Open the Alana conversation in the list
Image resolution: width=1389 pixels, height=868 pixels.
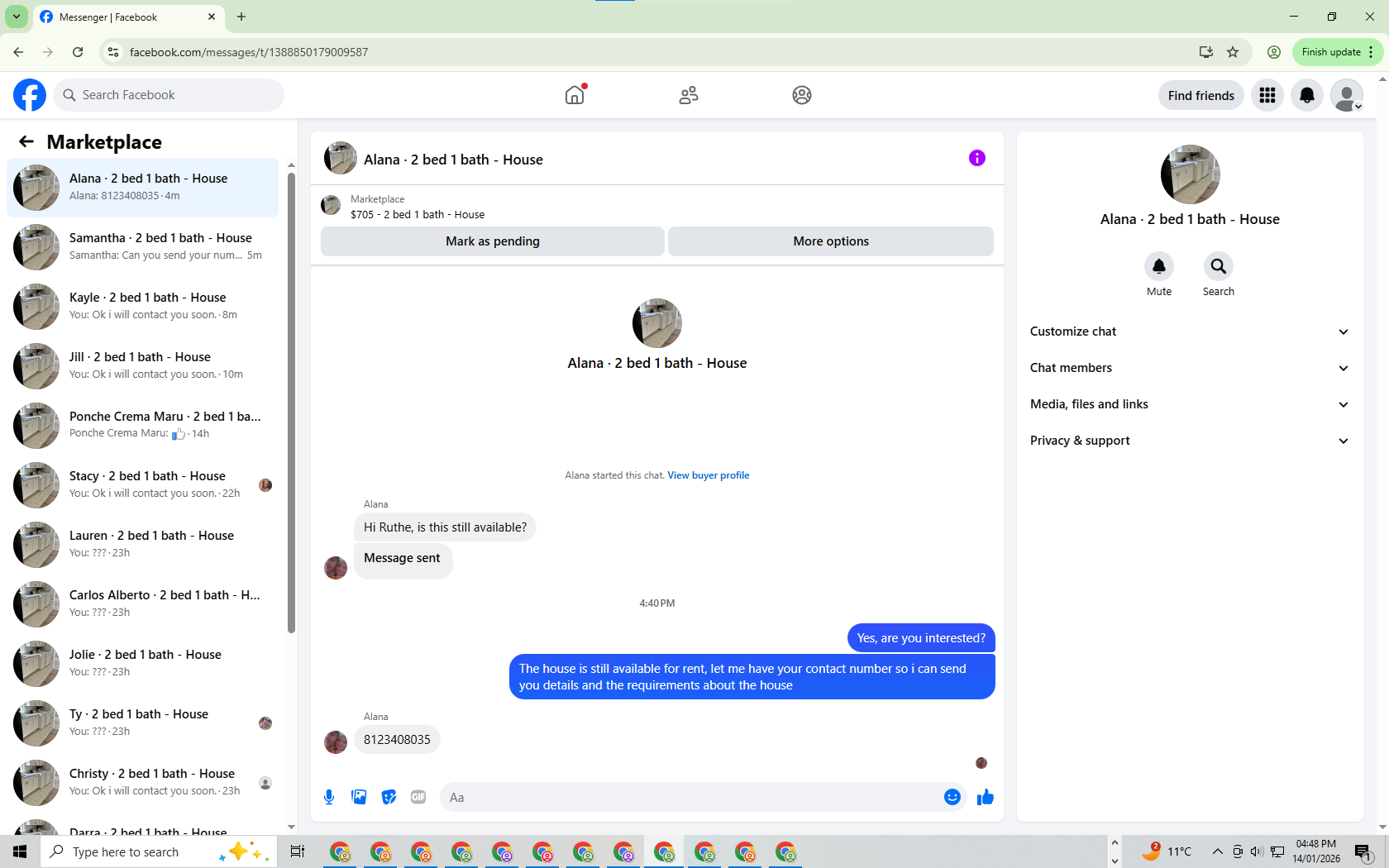point(143,188)
